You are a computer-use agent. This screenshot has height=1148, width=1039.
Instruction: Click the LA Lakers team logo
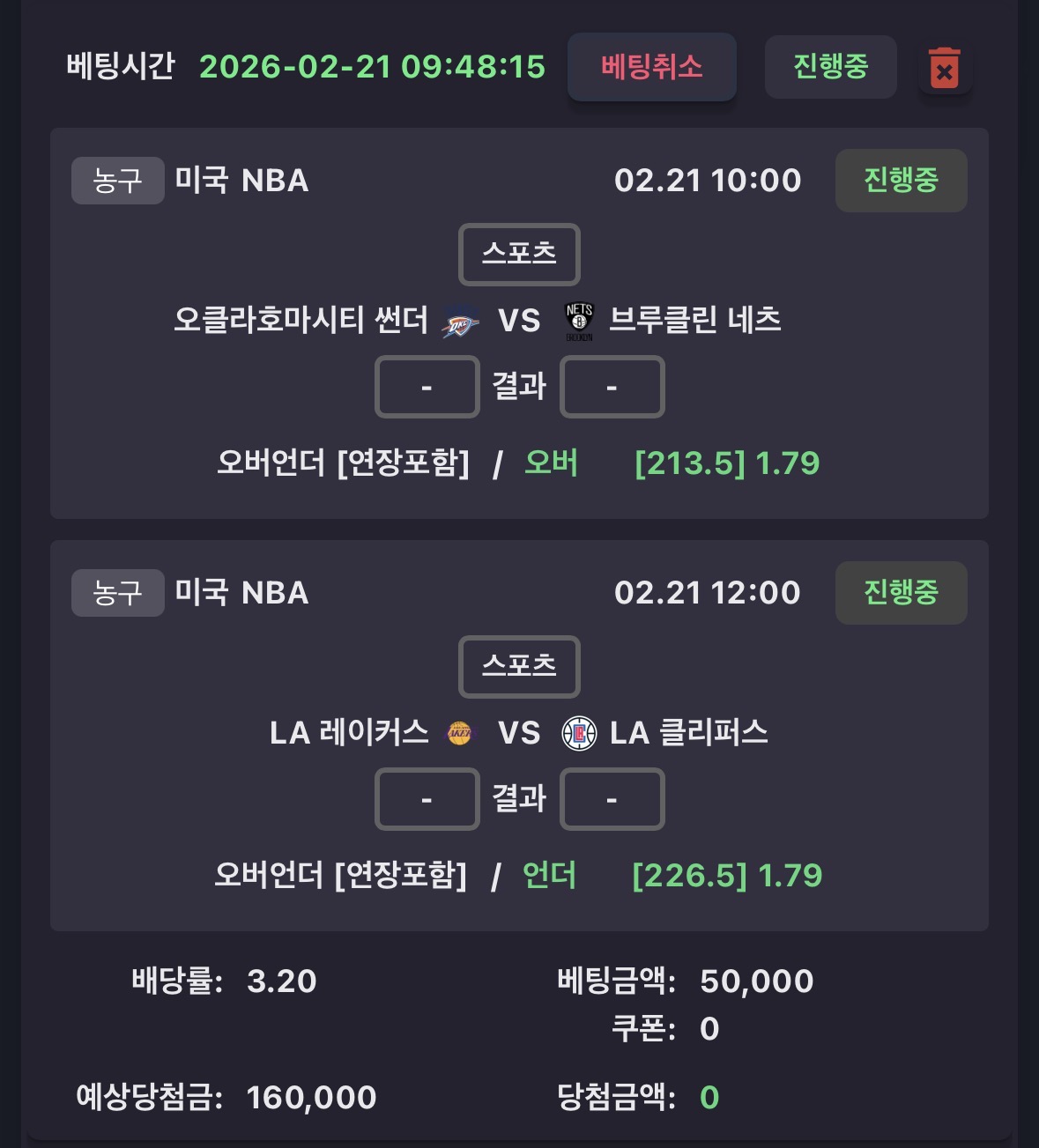459,733
